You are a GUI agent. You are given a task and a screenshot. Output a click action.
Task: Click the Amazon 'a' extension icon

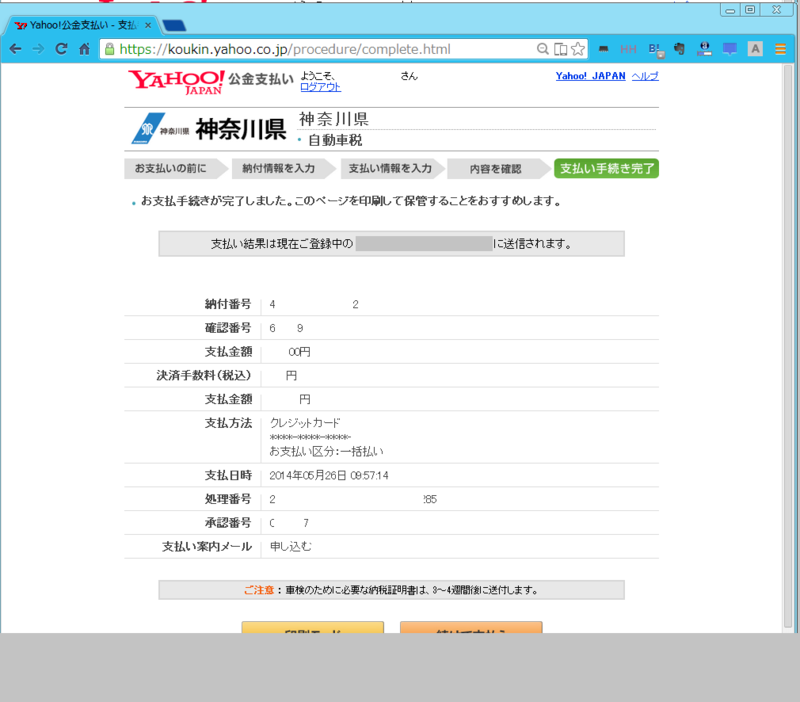click(x=705, y=49)
